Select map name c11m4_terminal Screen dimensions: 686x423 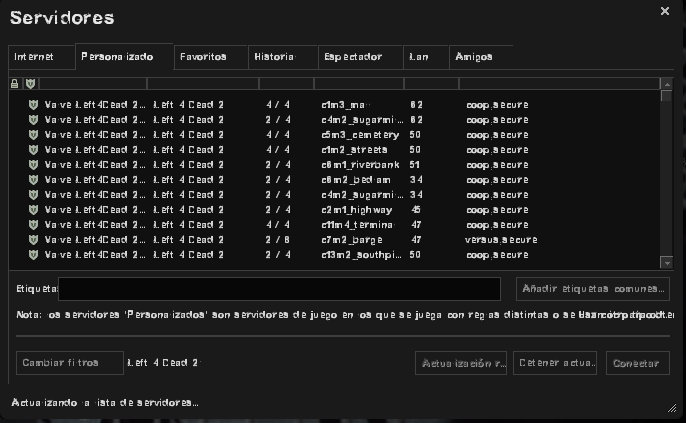click(x=357, y=225)
